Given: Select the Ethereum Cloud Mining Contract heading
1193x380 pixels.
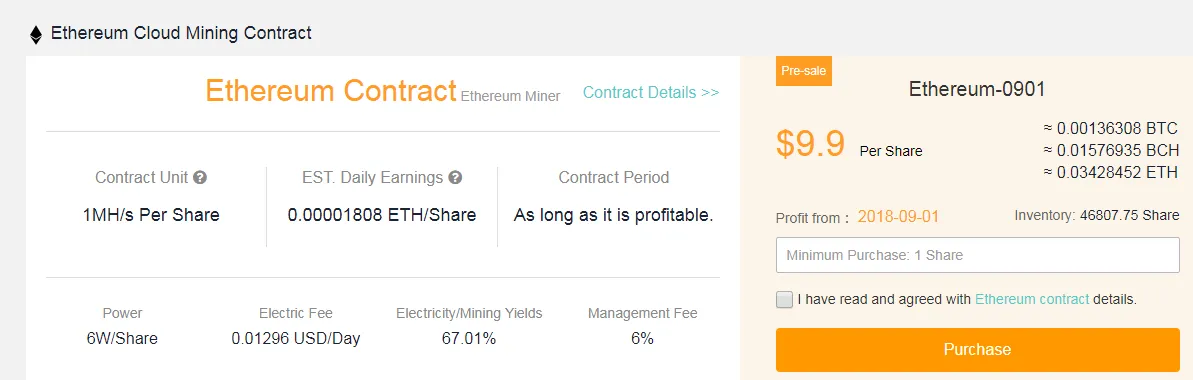Looking at the screenshot, I should [181, 34].
